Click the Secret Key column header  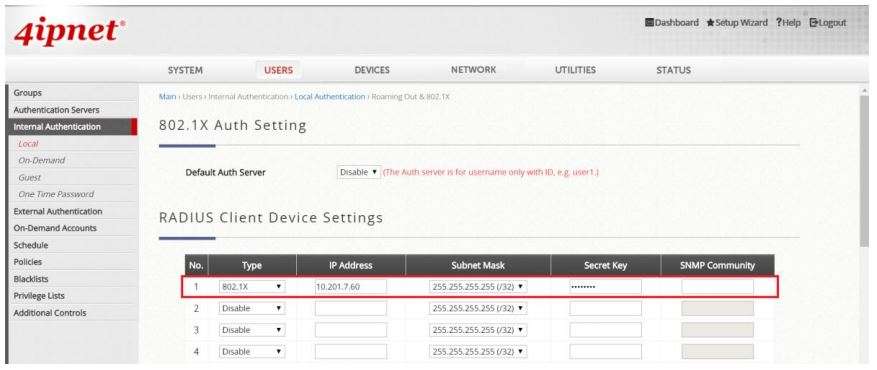(x=605, y=265)
